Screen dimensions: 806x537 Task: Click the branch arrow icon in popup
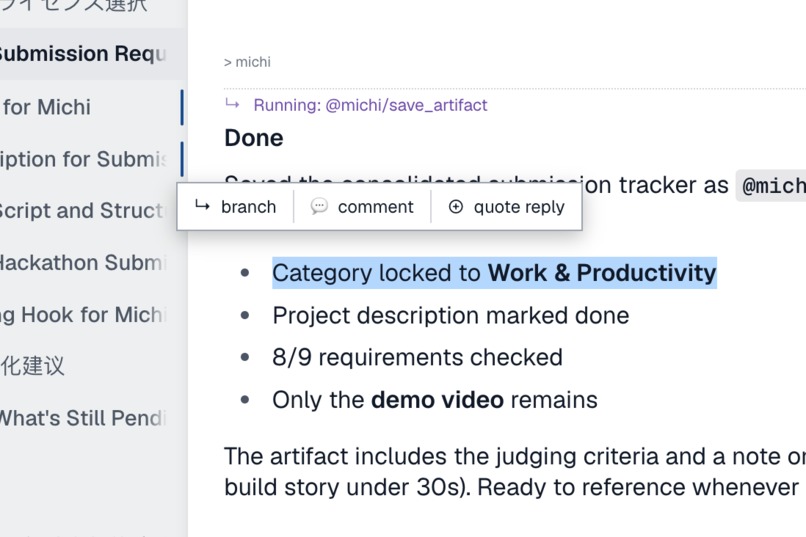pyautogui.click(x=202, y=206)
